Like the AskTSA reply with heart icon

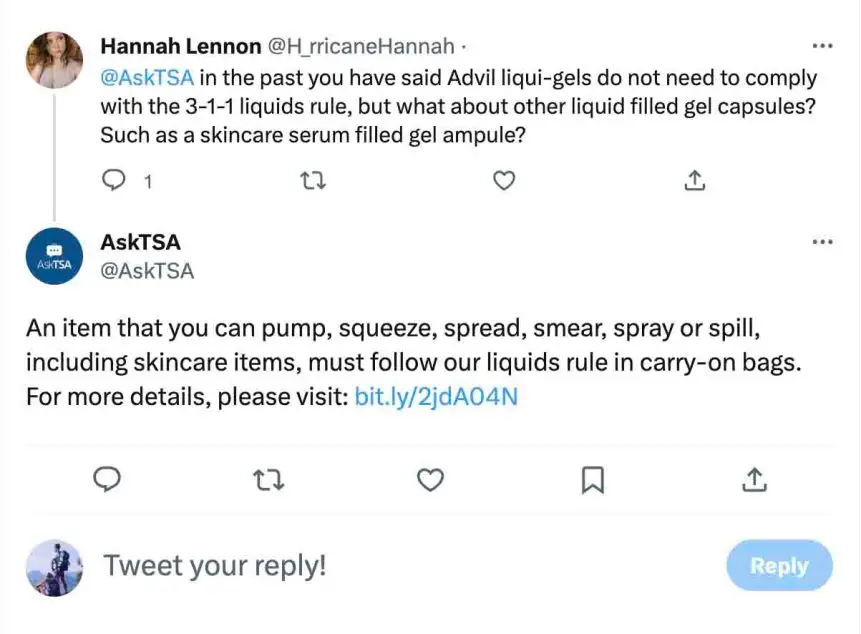point(430,480)
